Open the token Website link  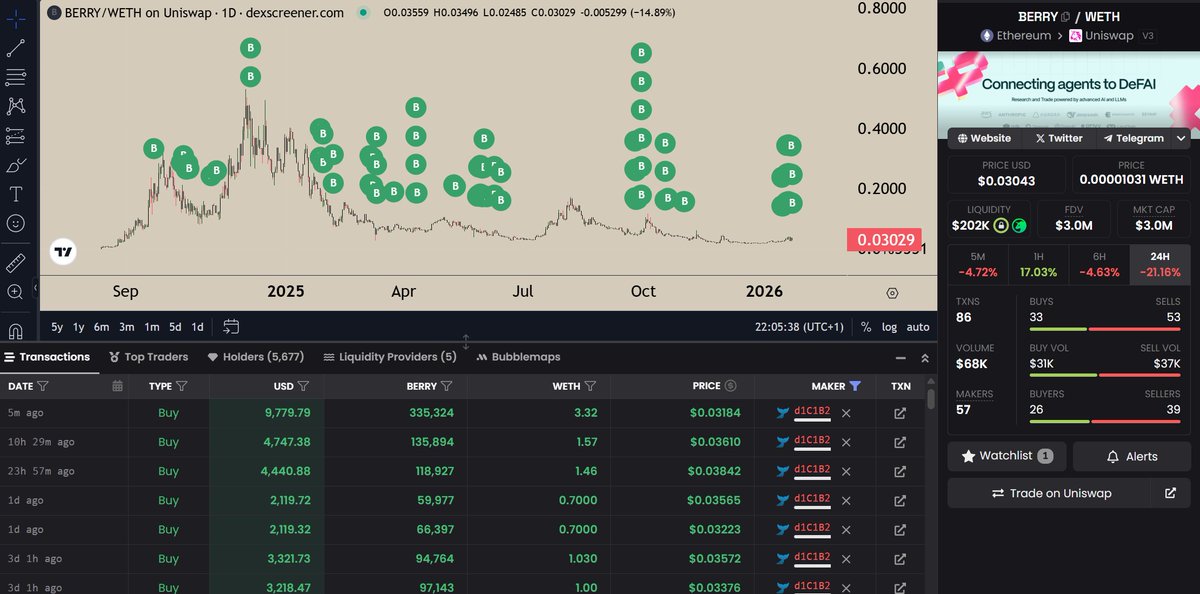[984, 138]
